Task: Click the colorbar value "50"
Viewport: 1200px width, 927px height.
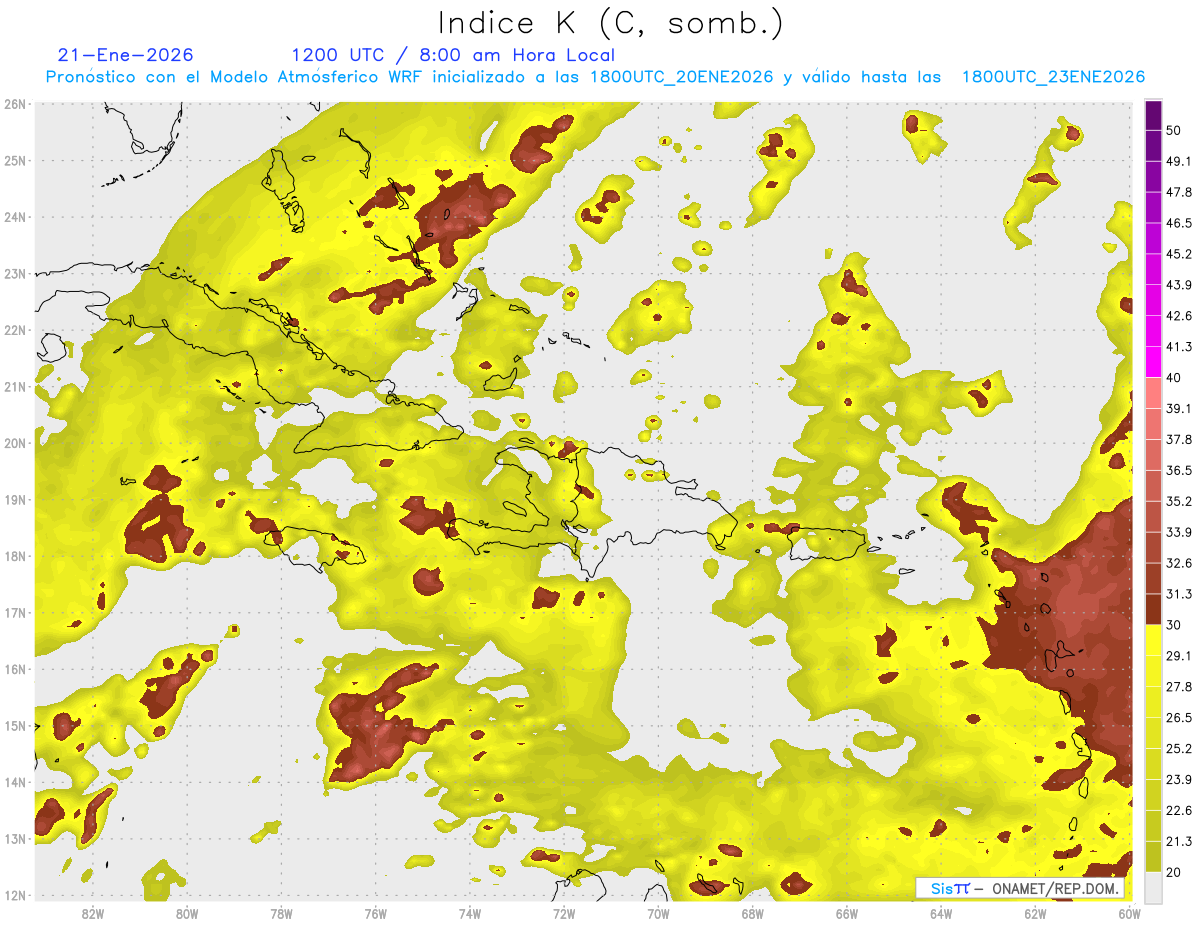Action: tap(1175, 131)
